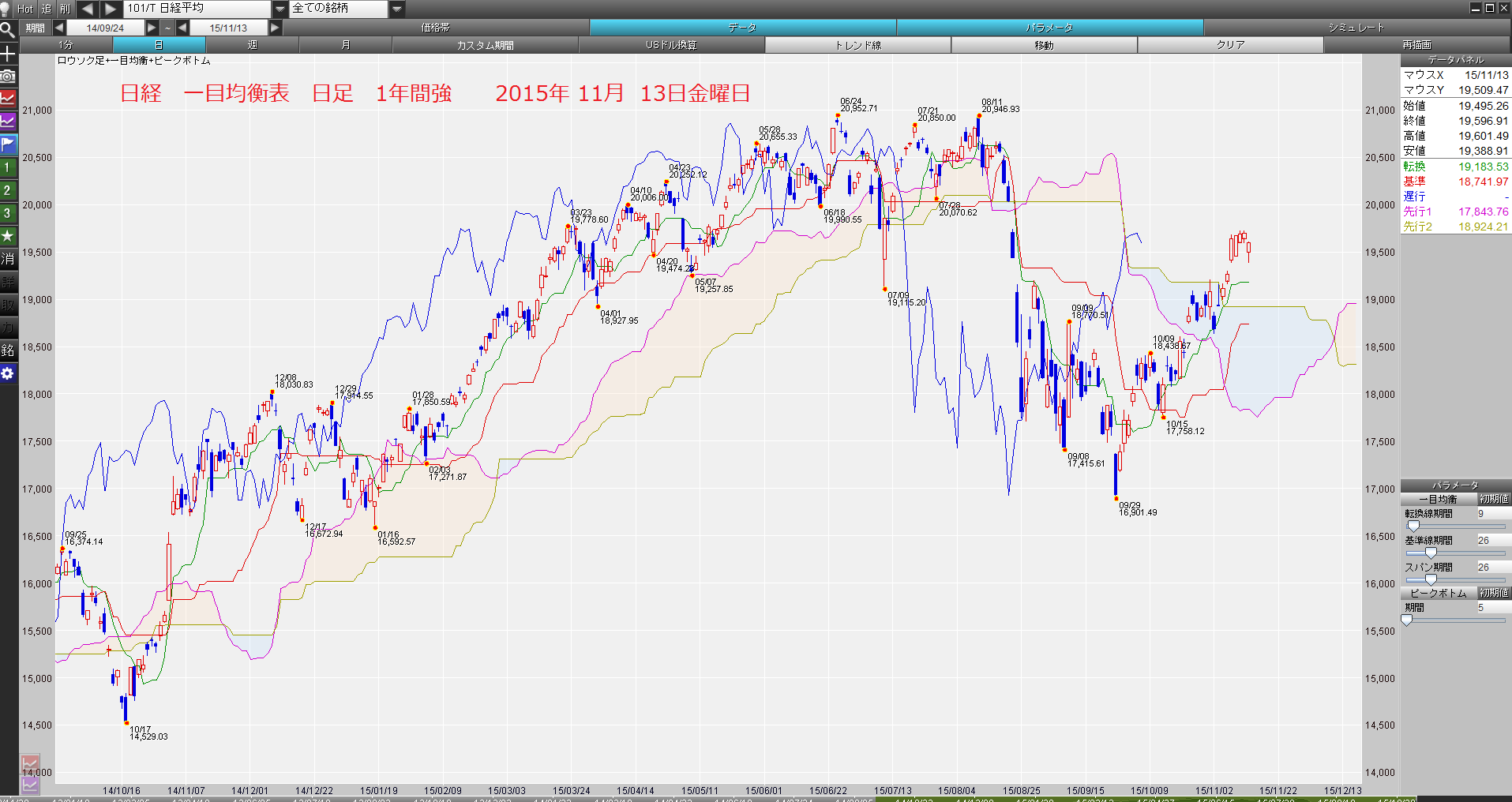The width and height of the screenshot is (1512, 802).
Task: Click the green star favorite icon
Action: (8, 236)
